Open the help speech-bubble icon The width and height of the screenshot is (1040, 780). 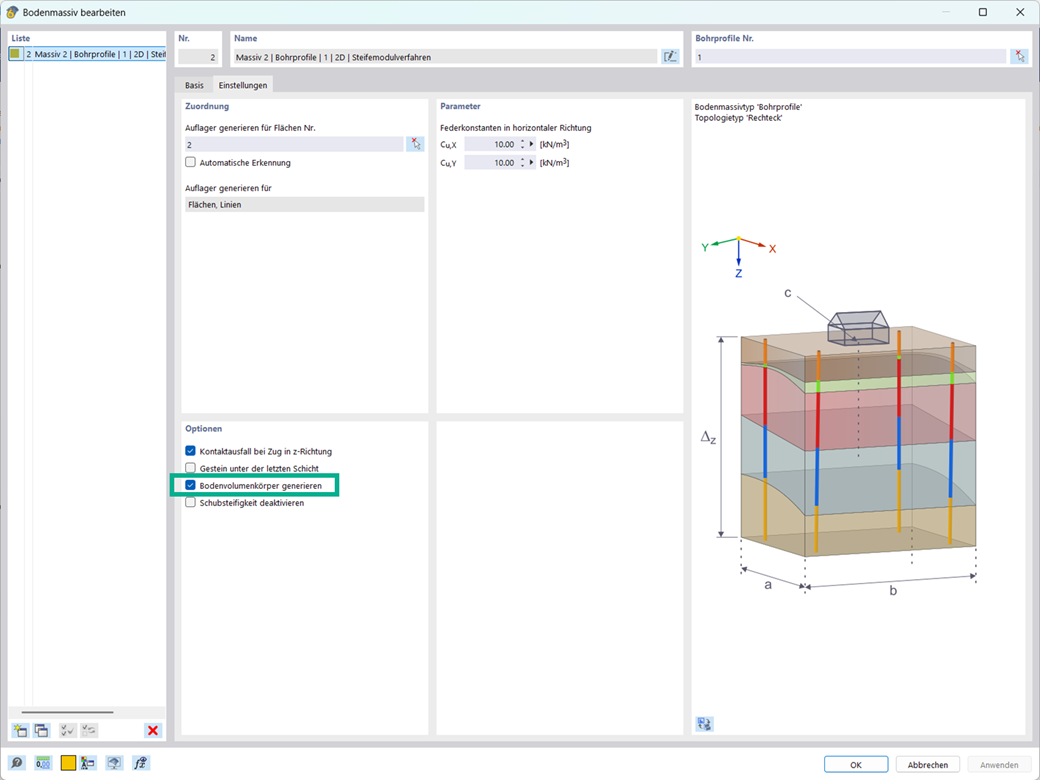pyautogui.click(x=17, y=763)
